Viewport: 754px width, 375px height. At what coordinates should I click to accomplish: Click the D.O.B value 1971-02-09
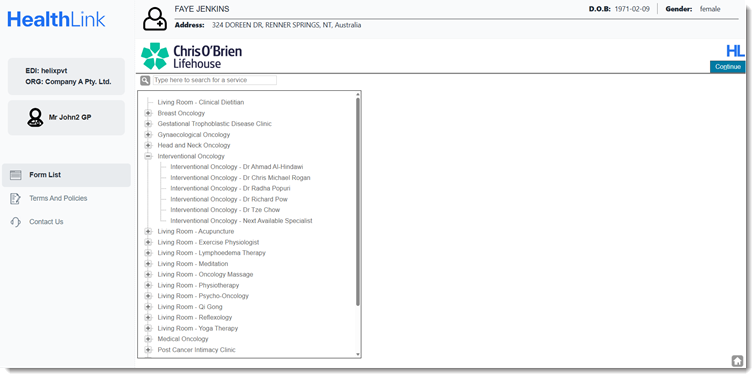point(632,9)
